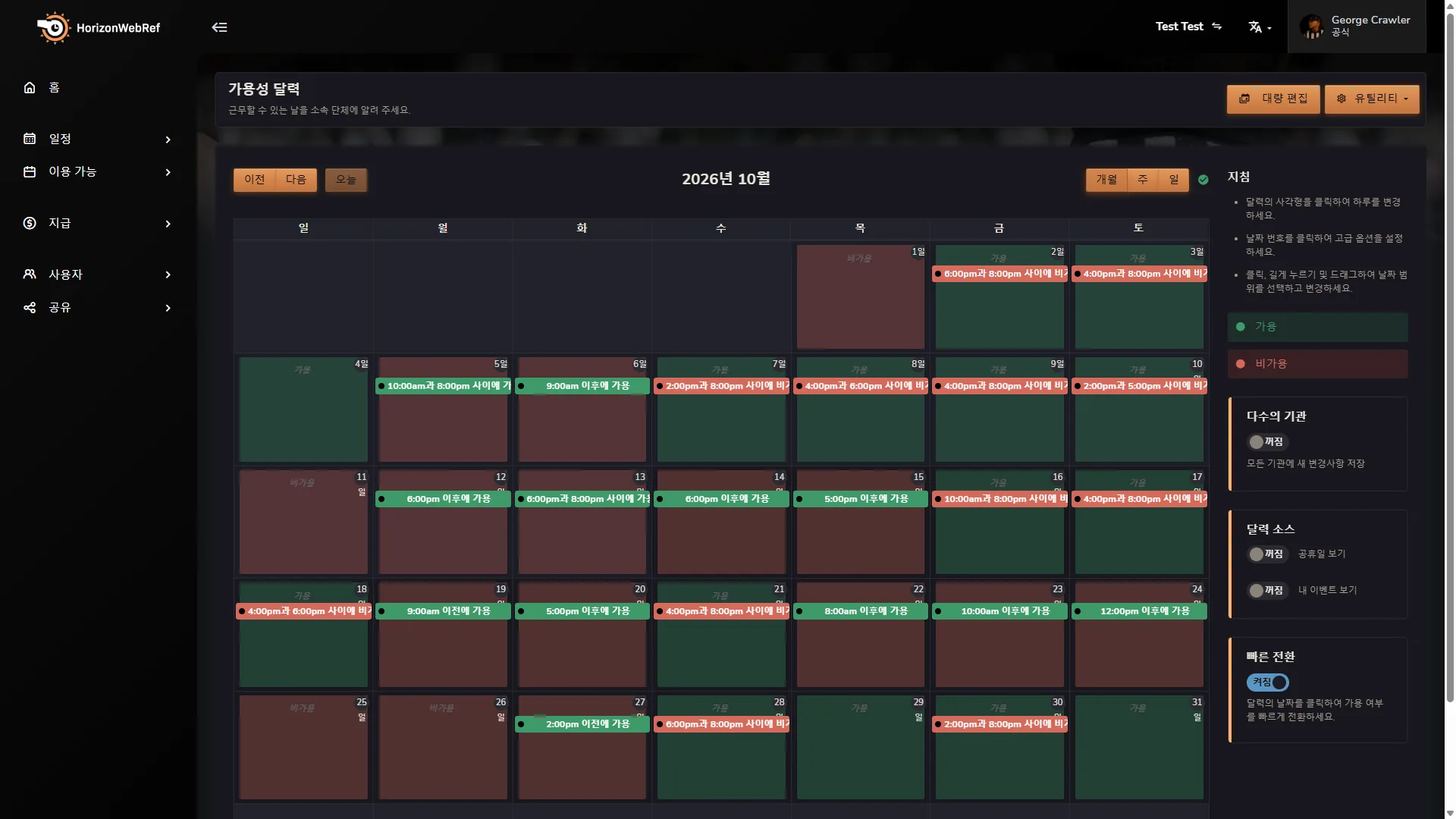Click the 12:00pm 이후에 가용 event
Viewport: 1456px width, 819px height.
pyautogui.click(x=1139, y=611)
